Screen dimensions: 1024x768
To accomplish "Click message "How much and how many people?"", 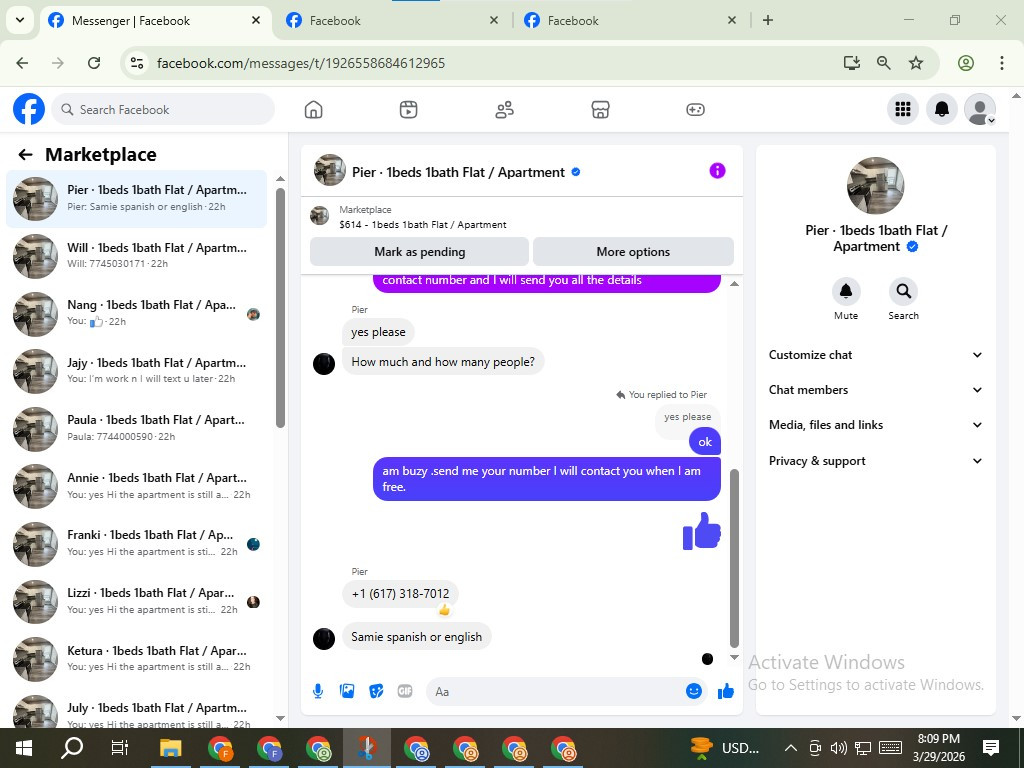I will (443, 362).
